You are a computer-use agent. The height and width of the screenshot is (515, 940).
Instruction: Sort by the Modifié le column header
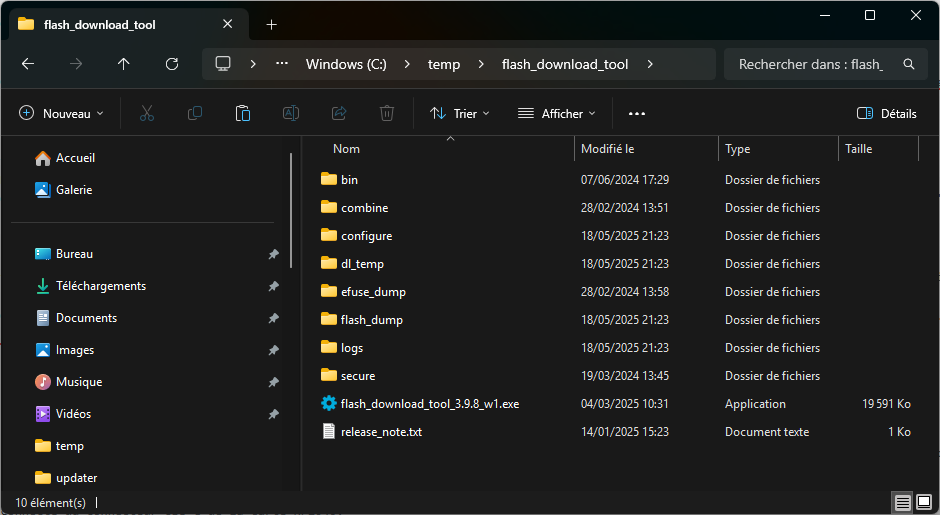[608, 149]
